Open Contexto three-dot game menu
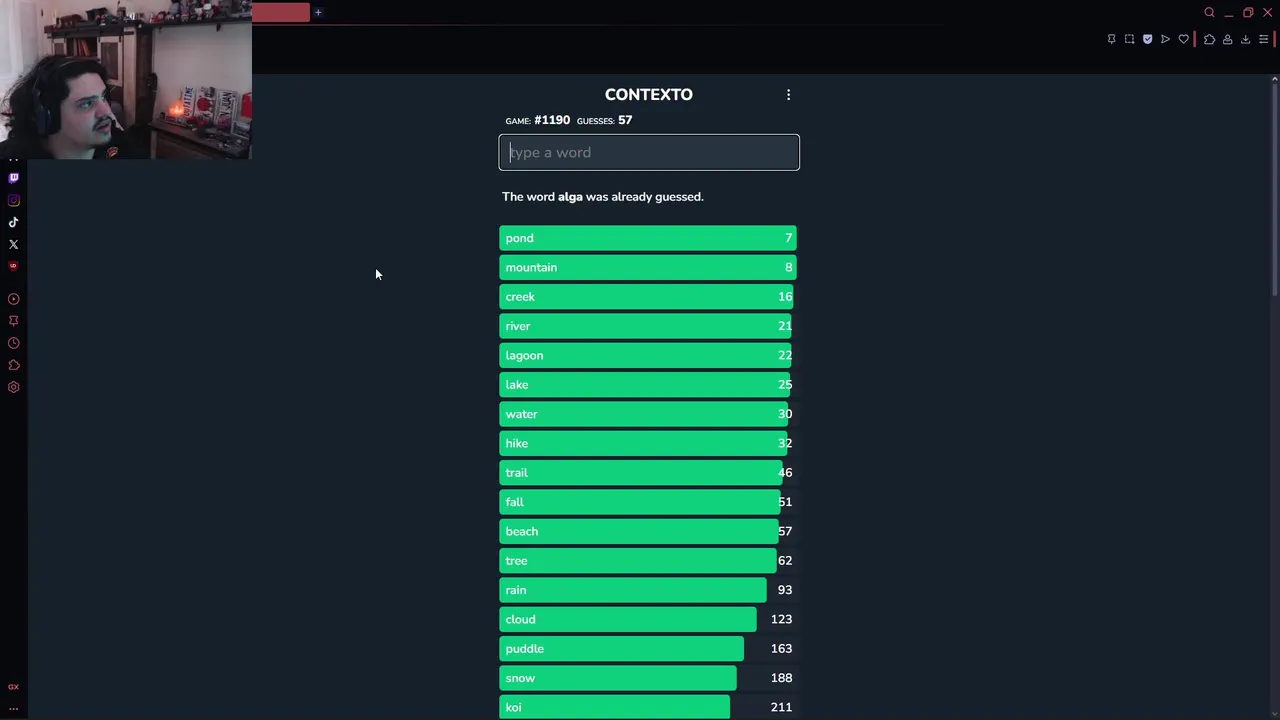The width and height of the screenshot is (1280, 720). [x=788, y=95]
